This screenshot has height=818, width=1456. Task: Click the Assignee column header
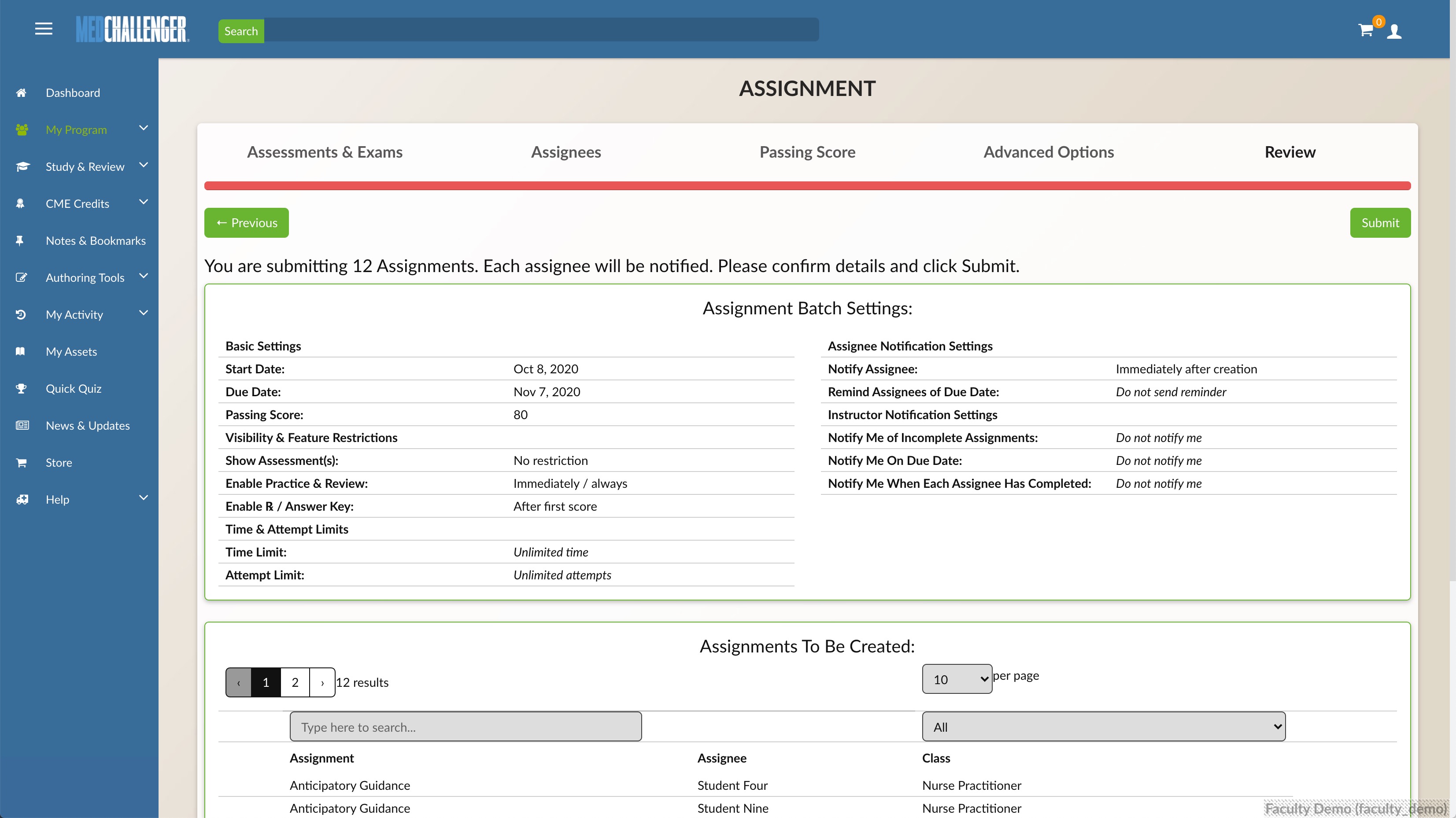tap(722, 758)
